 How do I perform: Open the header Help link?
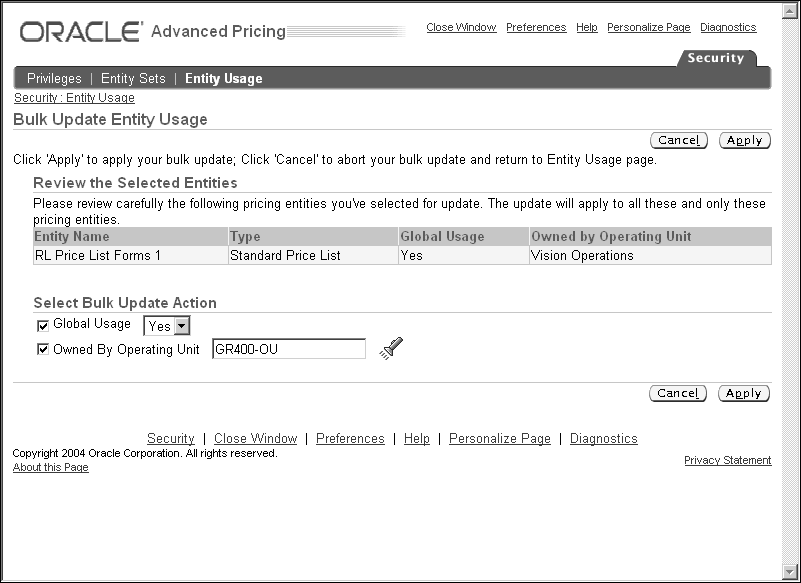(x=587, y=27)
